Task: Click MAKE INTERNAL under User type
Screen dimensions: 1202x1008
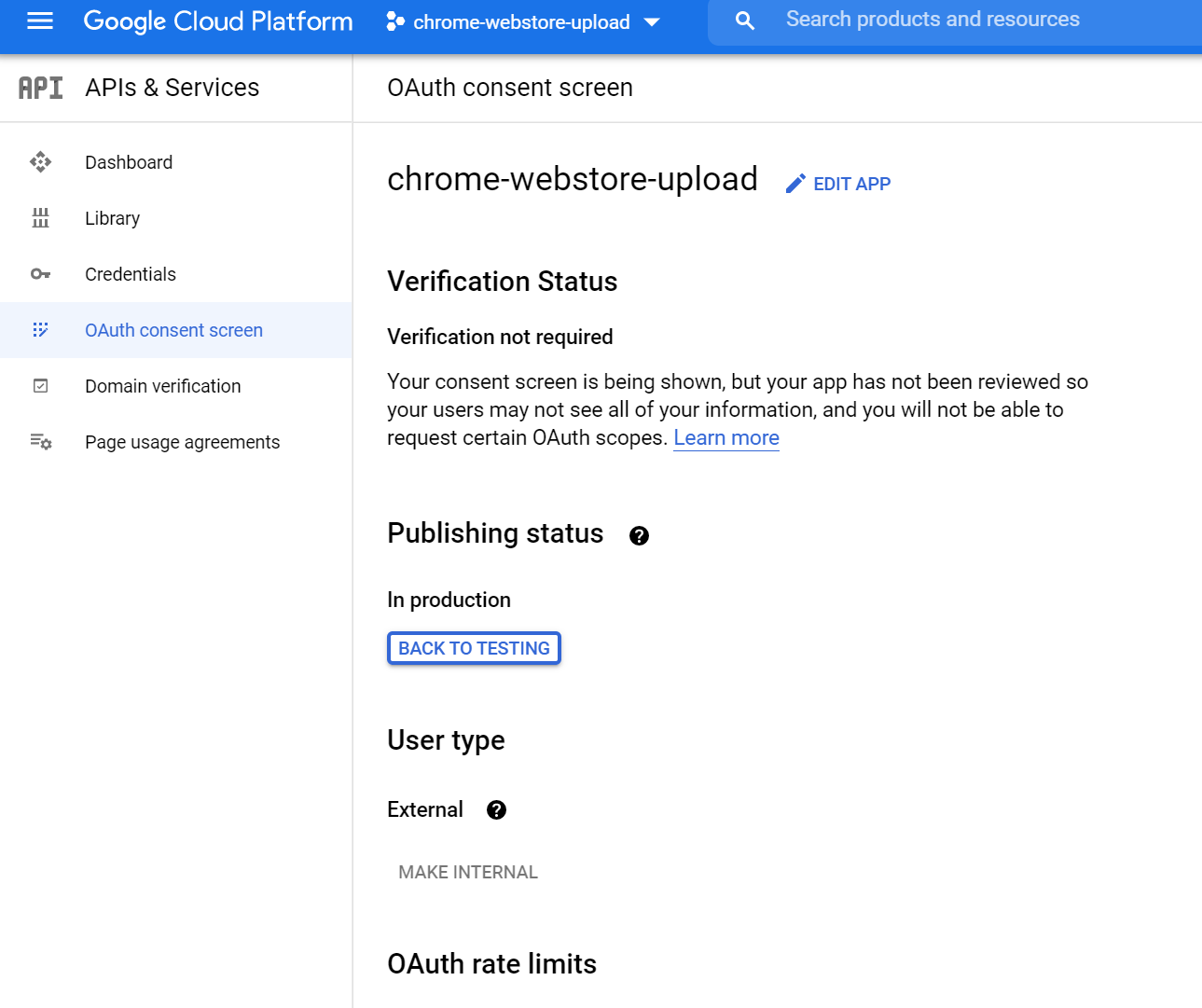Action: point(467,872)
